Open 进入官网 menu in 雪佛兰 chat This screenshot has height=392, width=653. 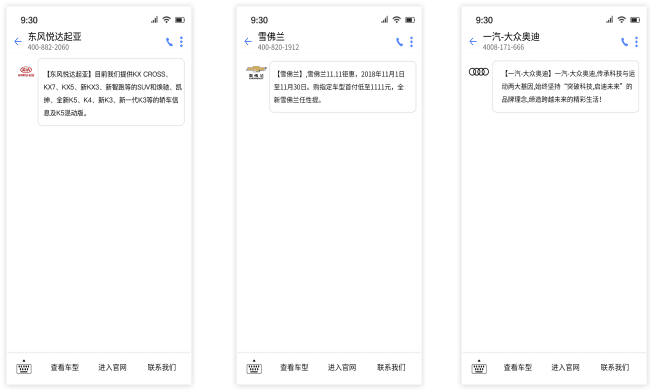342,367
